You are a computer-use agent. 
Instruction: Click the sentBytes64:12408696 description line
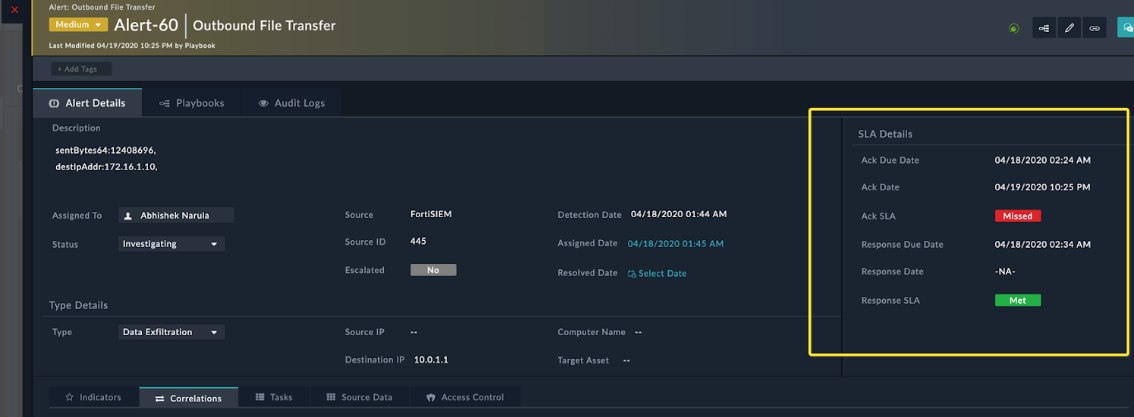(x=106, y=151)
